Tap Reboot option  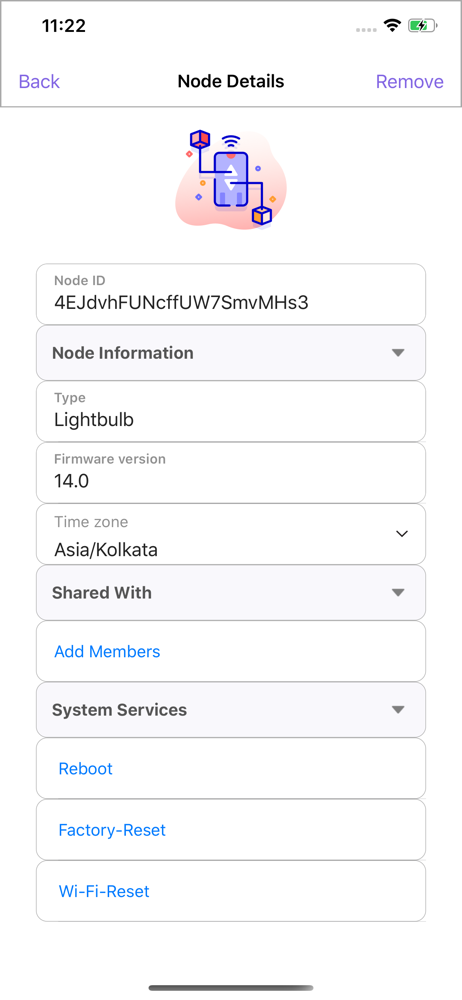(x=86, y=768)
